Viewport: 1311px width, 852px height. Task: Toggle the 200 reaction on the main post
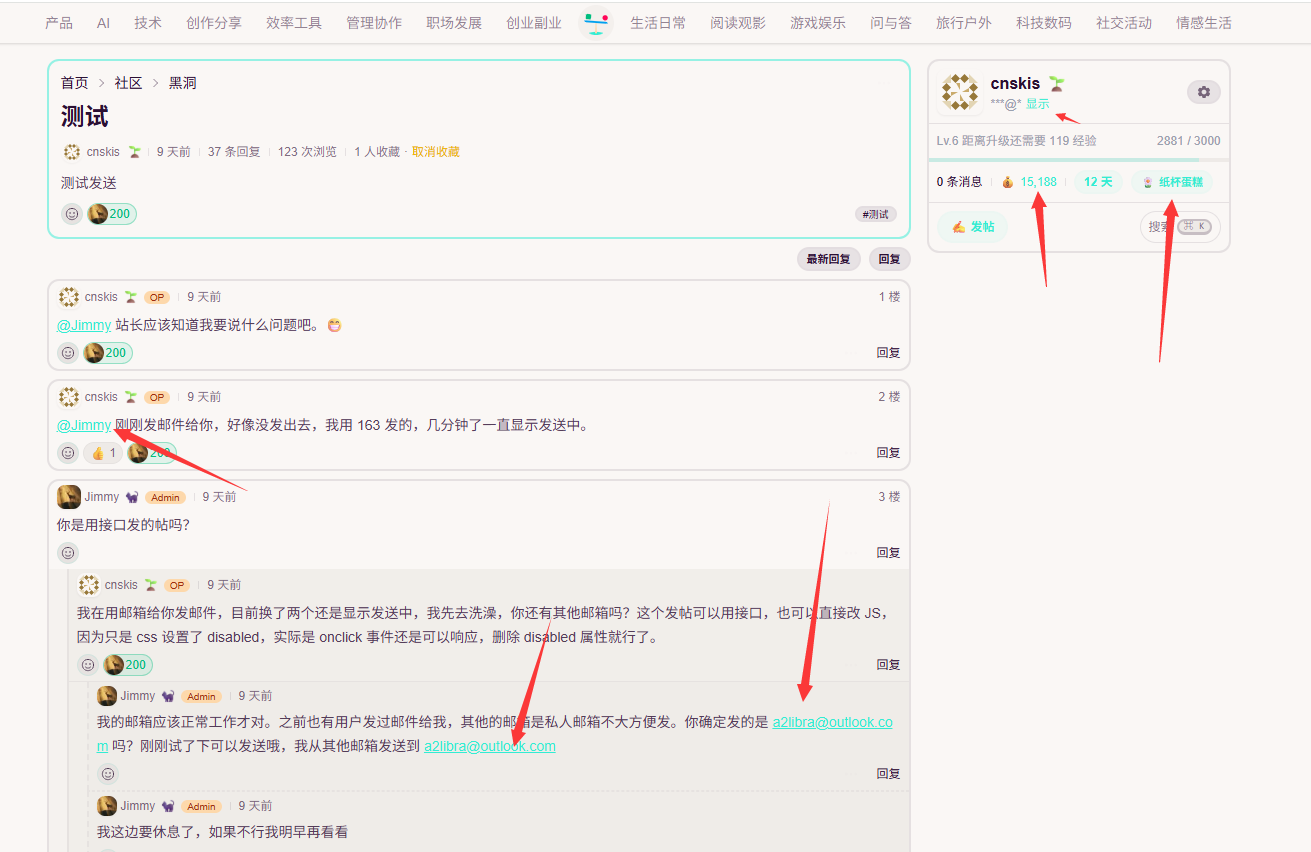(x=112, y=214)
